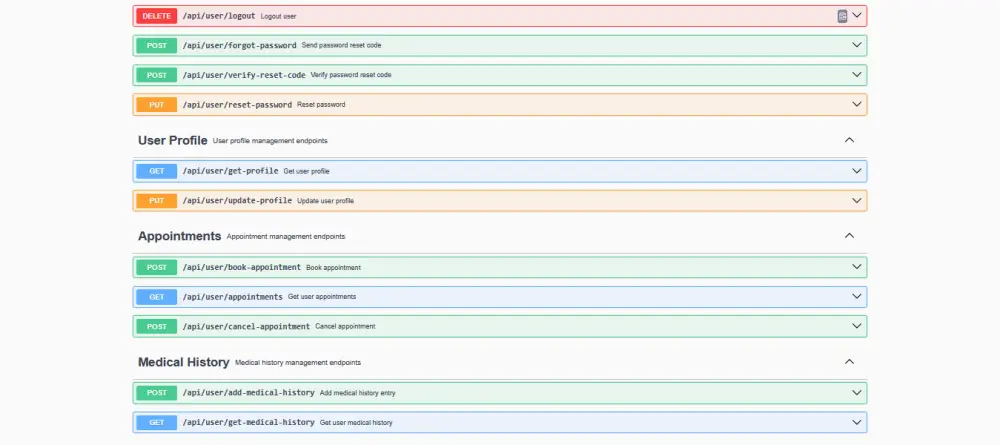Click the Appointments section heading
This screenshot has height=445, width=1000.
coord(179,236)
